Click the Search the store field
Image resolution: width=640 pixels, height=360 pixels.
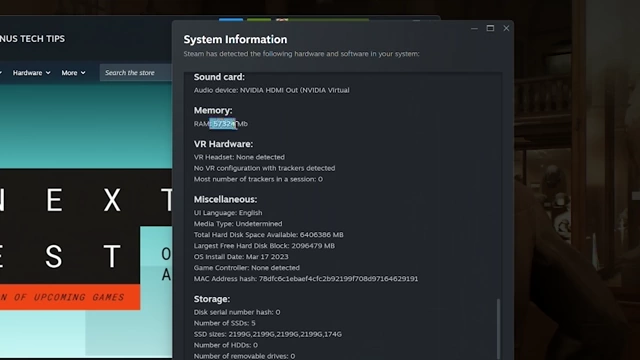136,73
